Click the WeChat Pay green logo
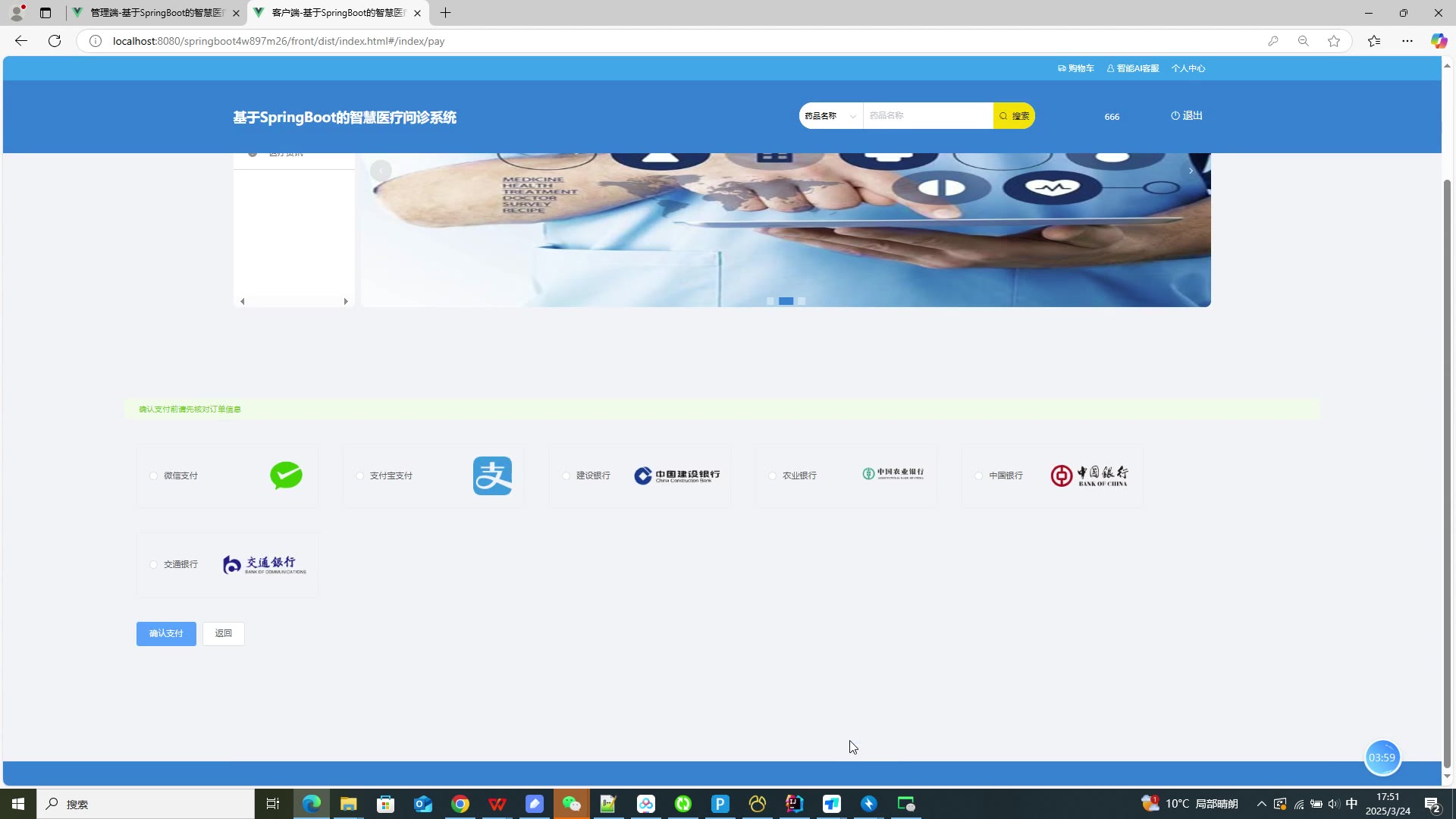Screen dimensions: 1456x819 pos(286,475)
